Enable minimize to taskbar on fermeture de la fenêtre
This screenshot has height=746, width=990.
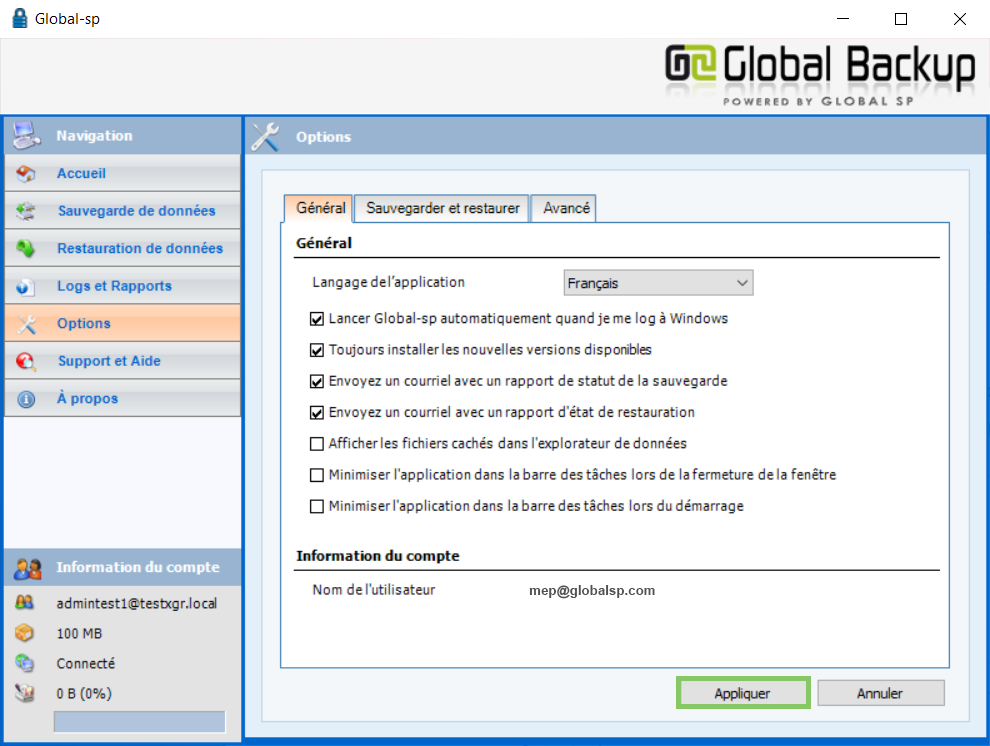[x=317, y=475]
